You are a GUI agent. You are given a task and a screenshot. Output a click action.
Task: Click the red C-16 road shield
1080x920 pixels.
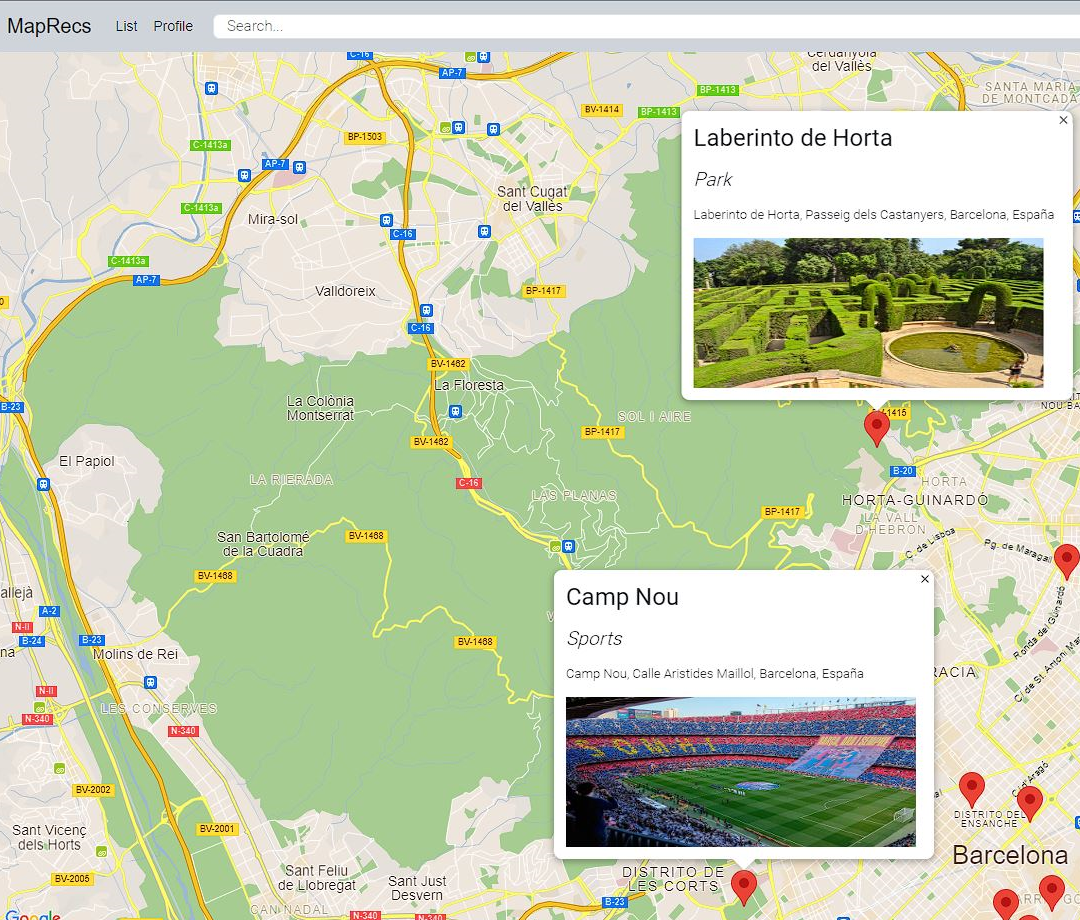point(468,483)
